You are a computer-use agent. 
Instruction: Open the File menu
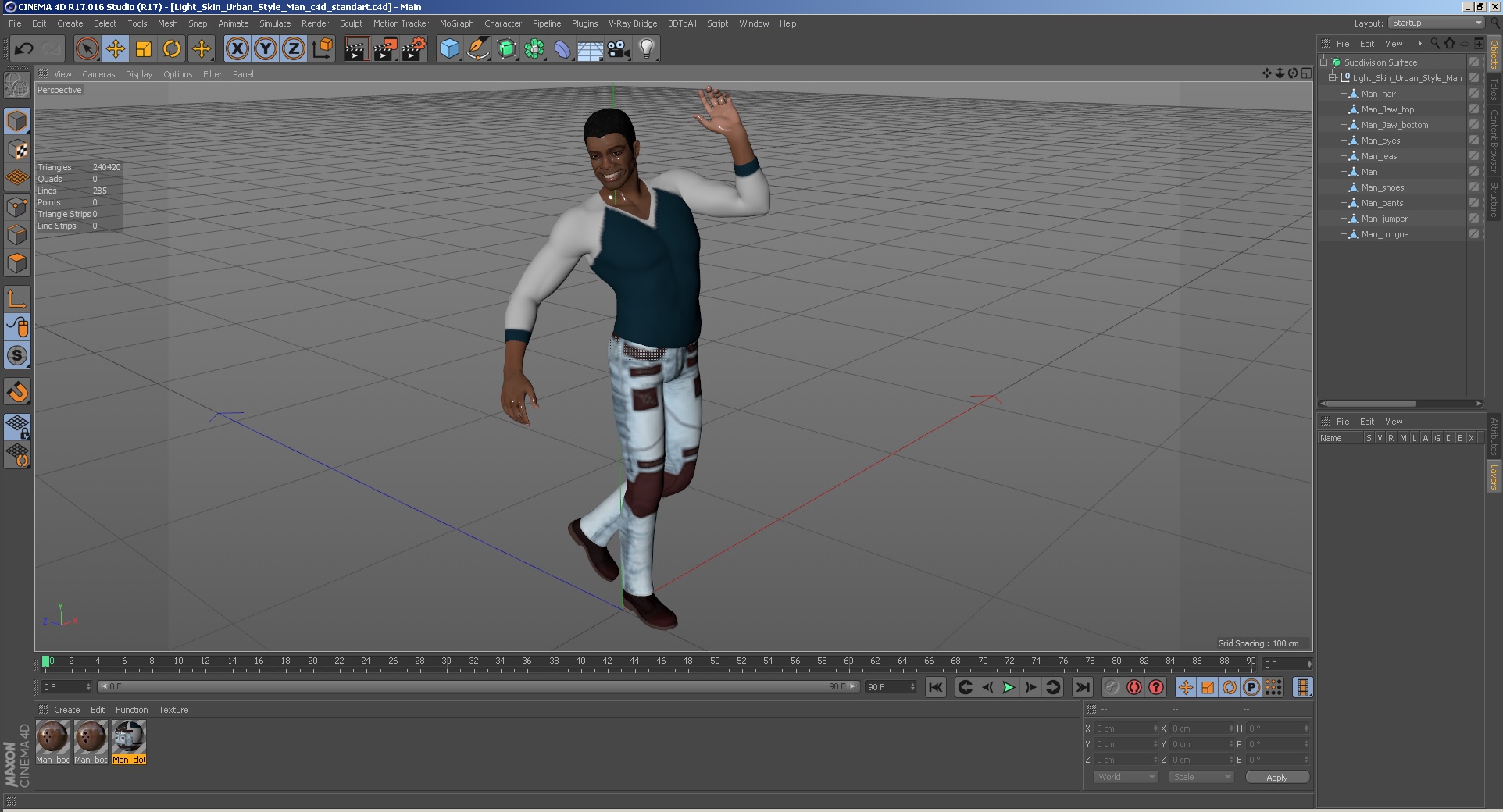click(15, 23)
